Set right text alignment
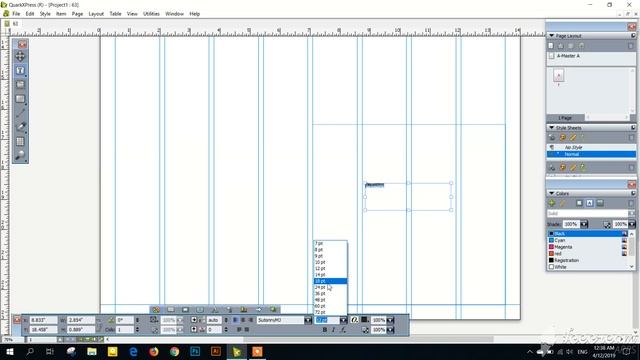Image resolution: width=640 pixels, height=360 pixels. 251,320
